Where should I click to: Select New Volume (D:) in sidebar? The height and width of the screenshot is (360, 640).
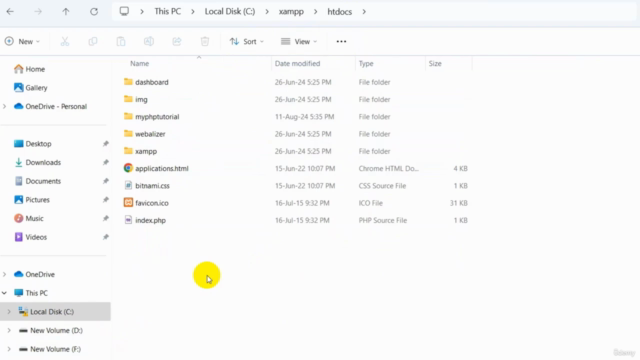click(56, 330)
